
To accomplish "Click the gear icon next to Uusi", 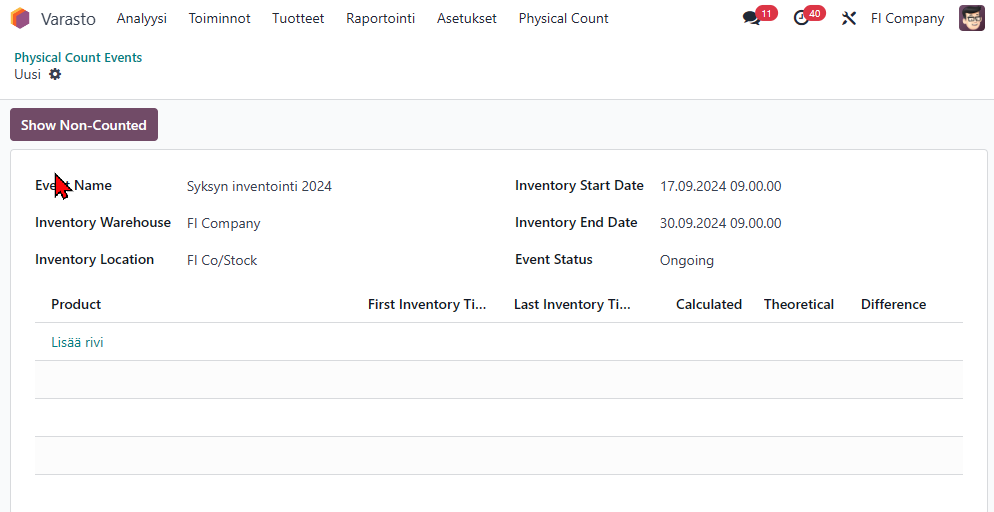I will 55,74.
